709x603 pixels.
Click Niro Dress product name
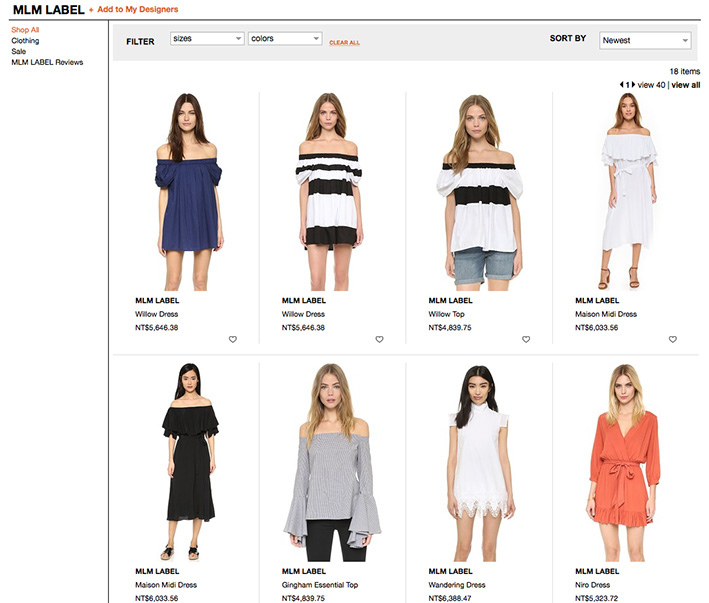pyautogui.click(x=592, y=585)
